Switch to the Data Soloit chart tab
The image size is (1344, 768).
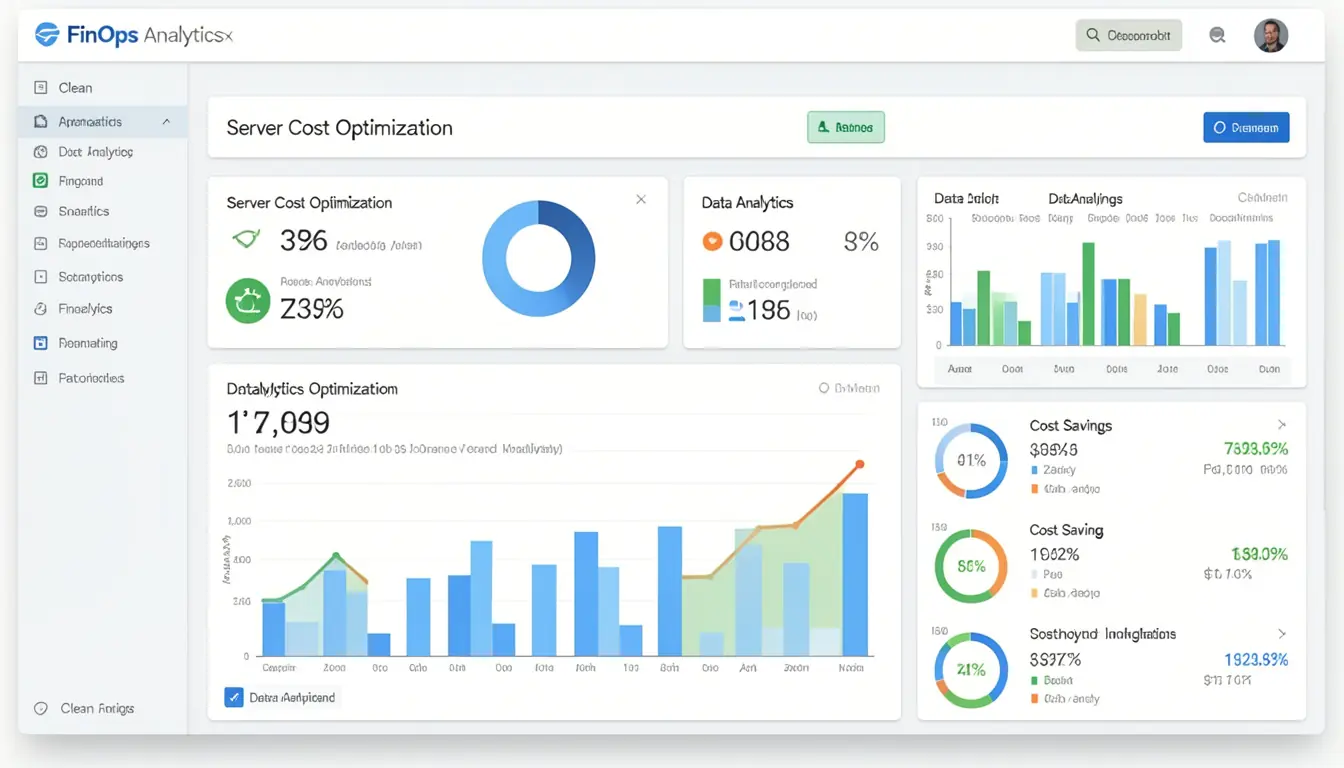(966, 199)
